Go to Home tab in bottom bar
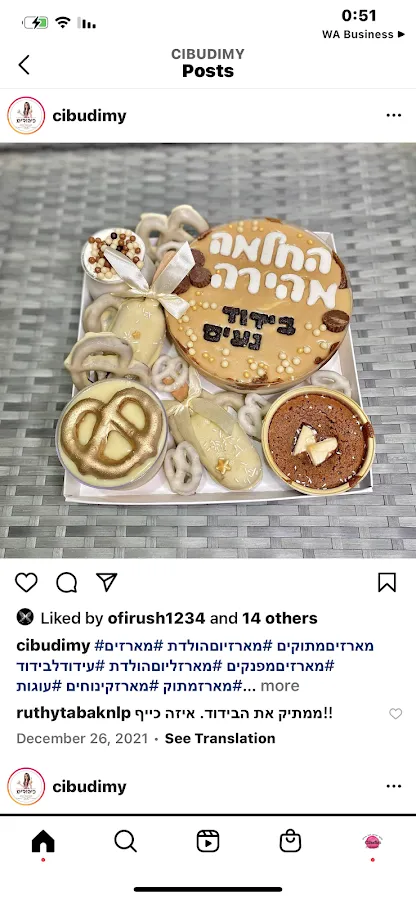Viewport: 416px width, 900px height. coord(43,841)
